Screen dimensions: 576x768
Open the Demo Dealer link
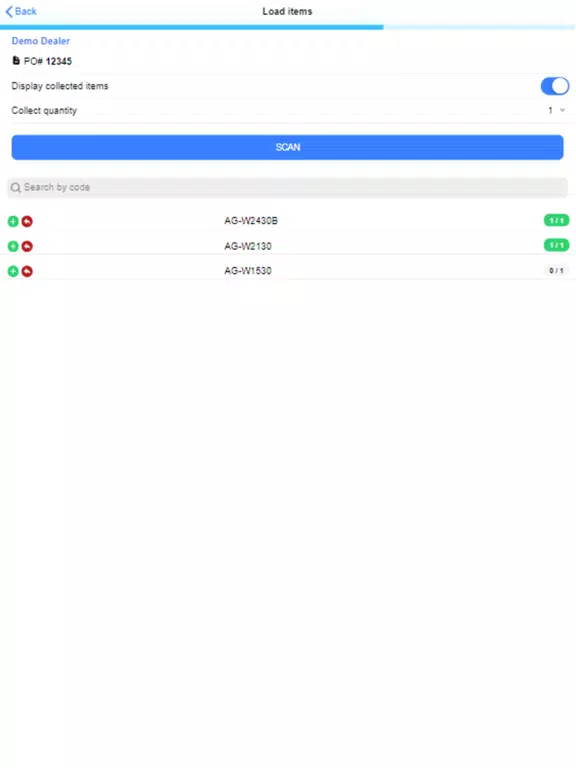(41, 41)
